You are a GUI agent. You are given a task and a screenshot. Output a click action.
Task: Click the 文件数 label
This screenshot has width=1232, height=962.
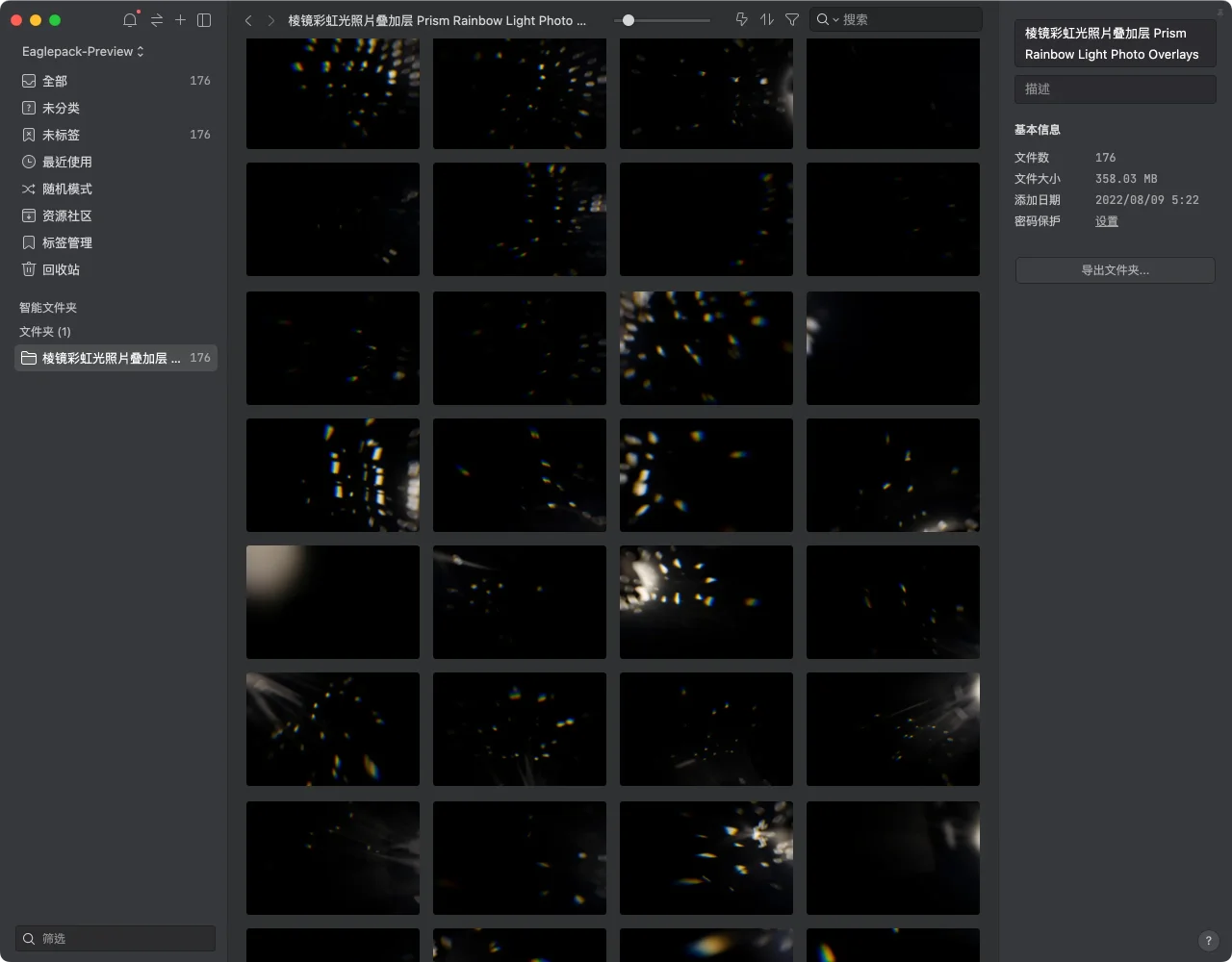[1032, 158]
